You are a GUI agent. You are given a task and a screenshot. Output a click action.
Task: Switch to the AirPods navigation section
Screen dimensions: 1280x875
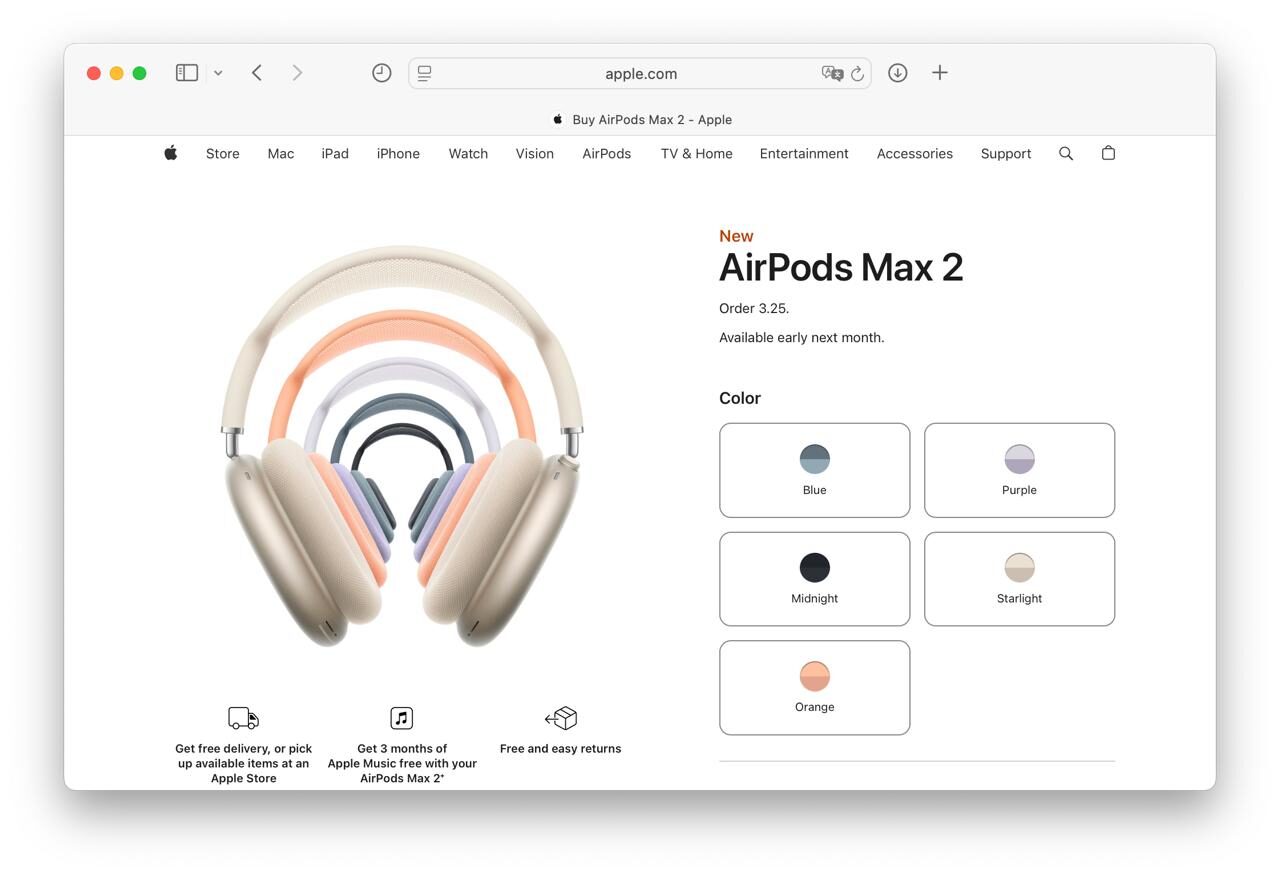[606, 153]
